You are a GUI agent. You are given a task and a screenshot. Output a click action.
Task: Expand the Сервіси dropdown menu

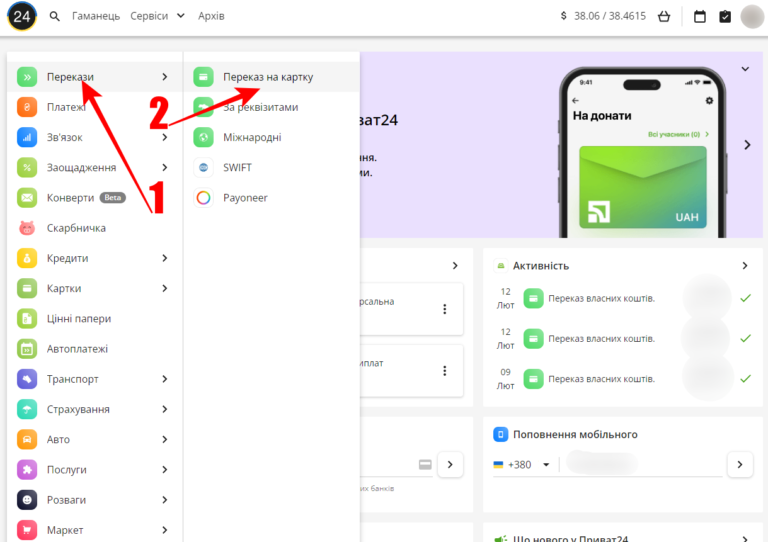click(x=158, y=16)
